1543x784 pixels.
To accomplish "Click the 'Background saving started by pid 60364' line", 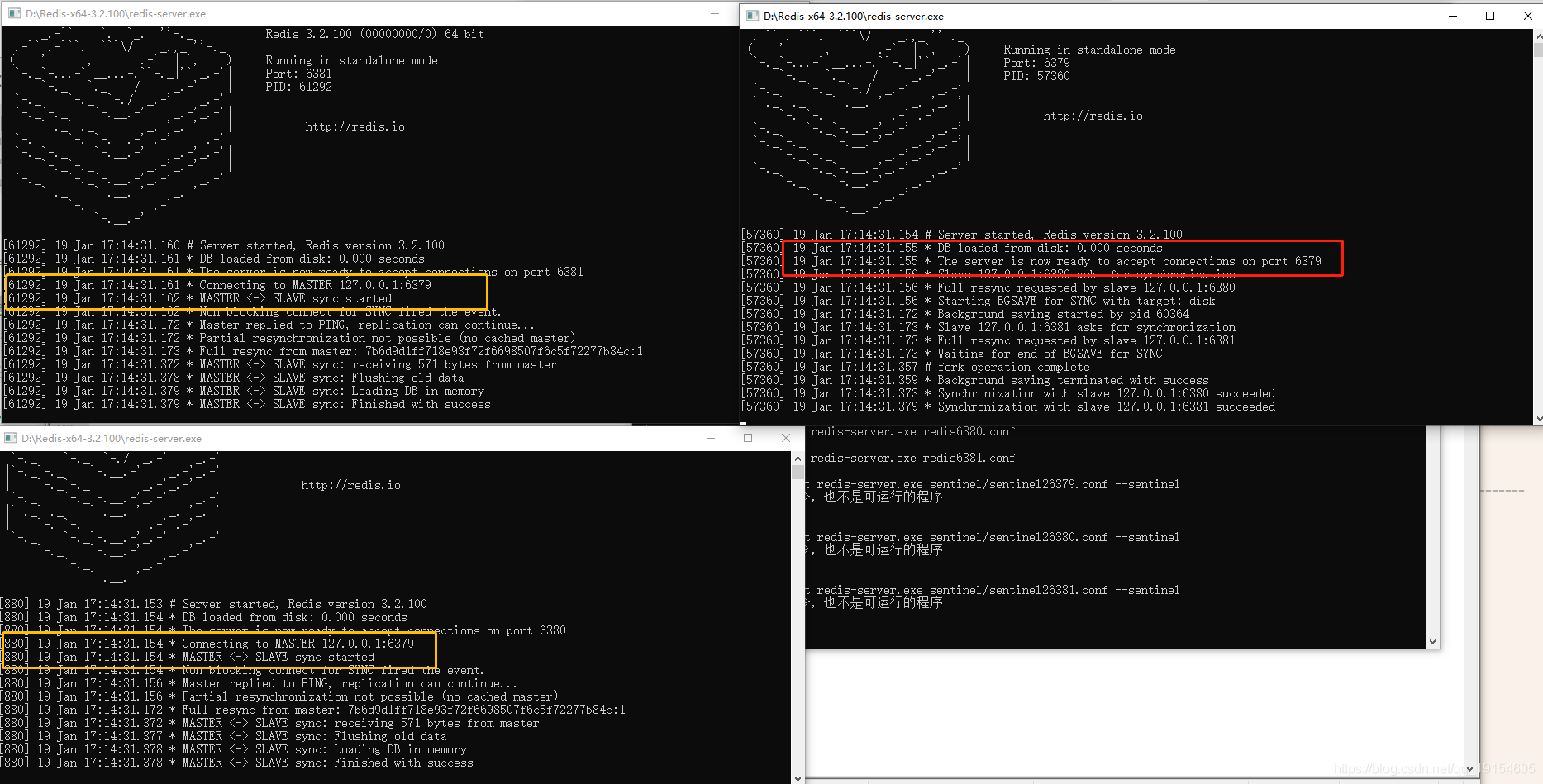I will [965, 314].
